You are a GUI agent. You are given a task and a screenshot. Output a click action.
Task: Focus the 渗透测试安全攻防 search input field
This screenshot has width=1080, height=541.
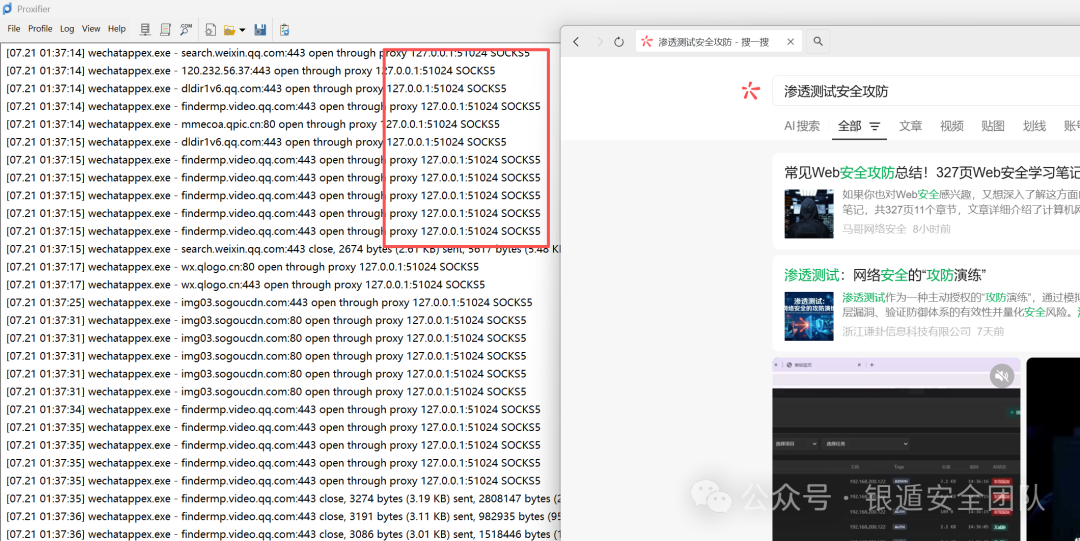click(x=926, y=91)
